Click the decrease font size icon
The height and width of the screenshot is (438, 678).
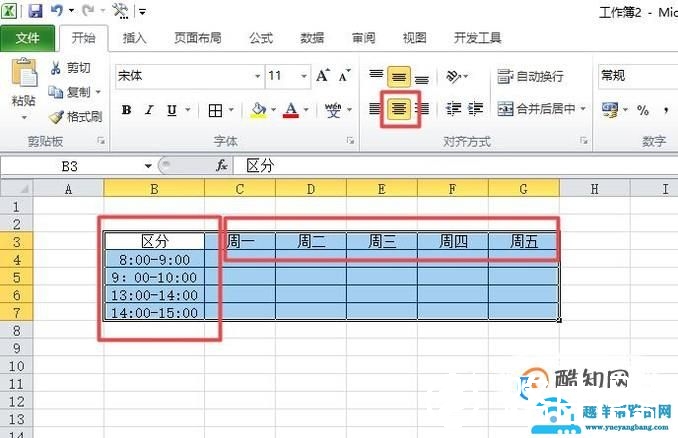point(345,76)
